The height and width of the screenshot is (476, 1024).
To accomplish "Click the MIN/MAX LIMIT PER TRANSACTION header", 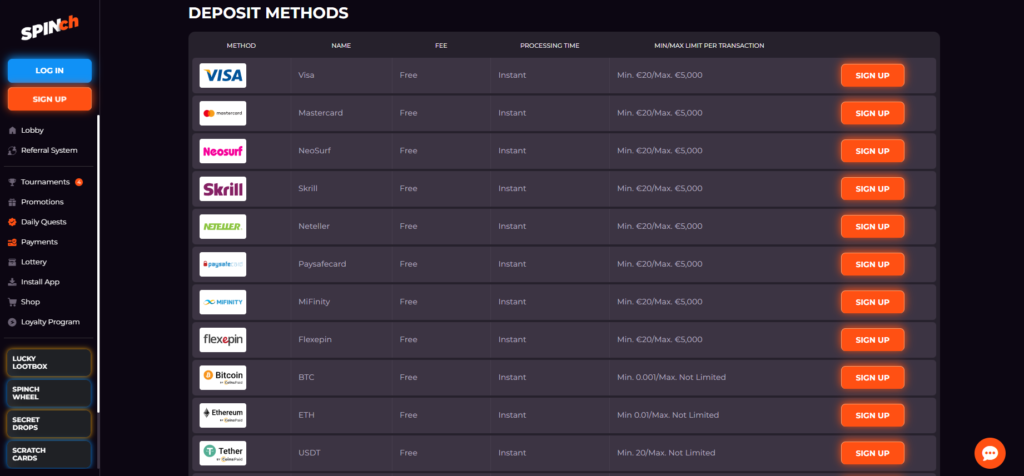I will tap(709, 46).
